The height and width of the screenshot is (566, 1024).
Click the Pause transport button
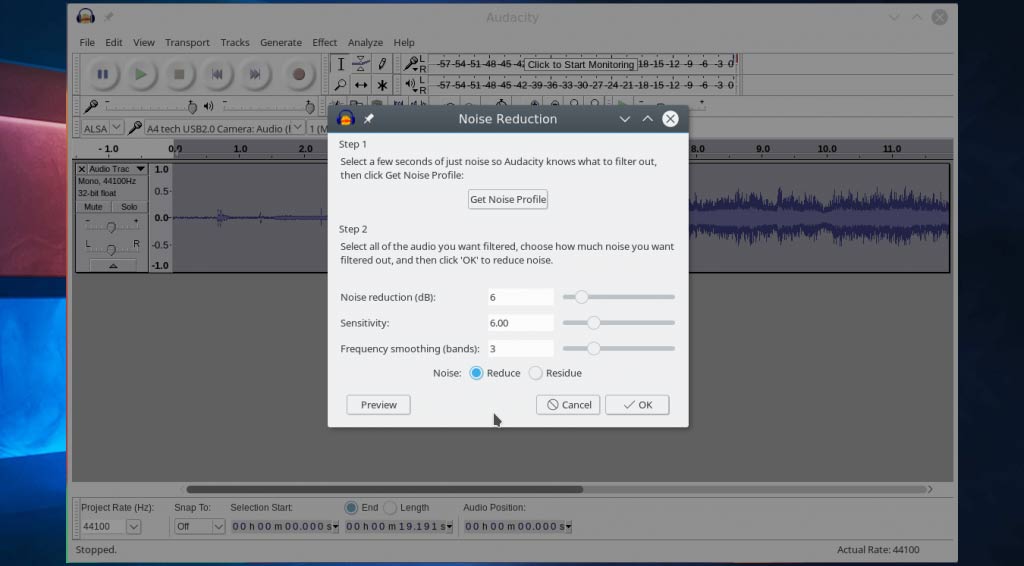tap(103, 74)
